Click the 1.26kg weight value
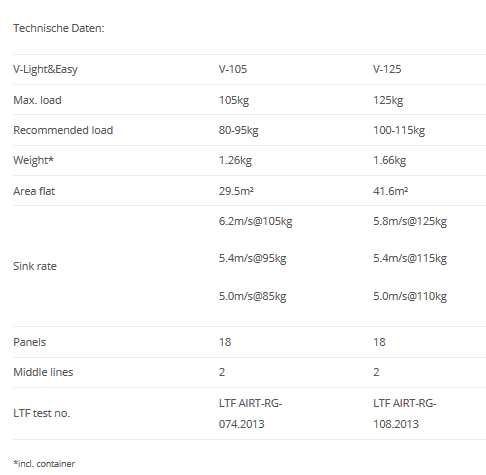Screen dimensions: 486x475 pos(235,160)
